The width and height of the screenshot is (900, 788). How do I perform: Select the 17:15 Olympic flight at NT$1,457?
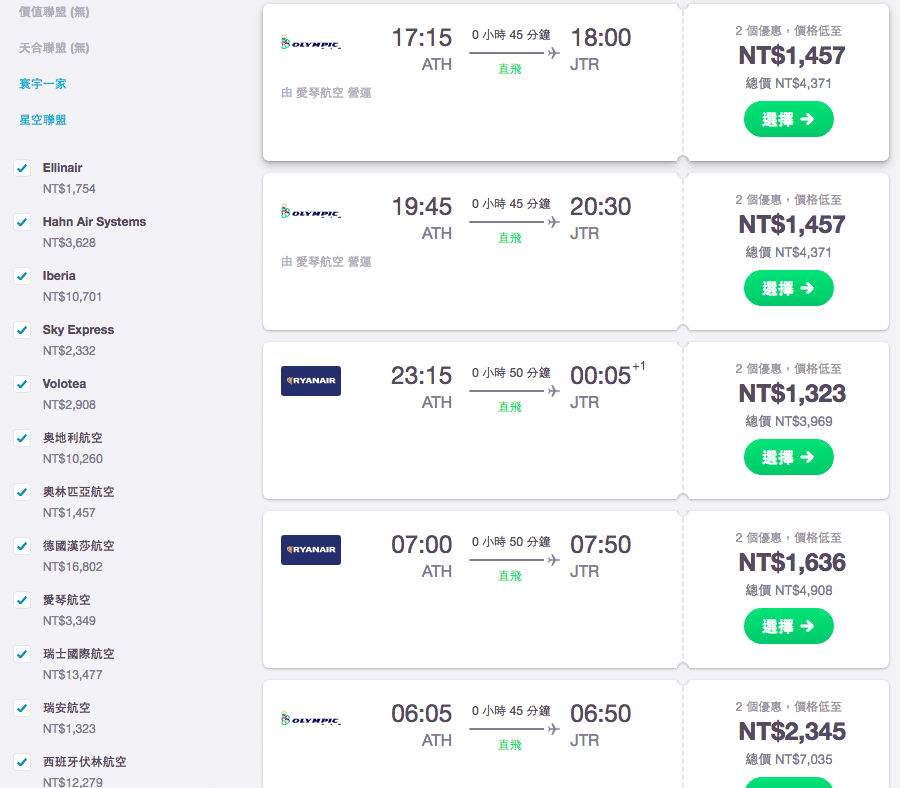click(789, 119)
